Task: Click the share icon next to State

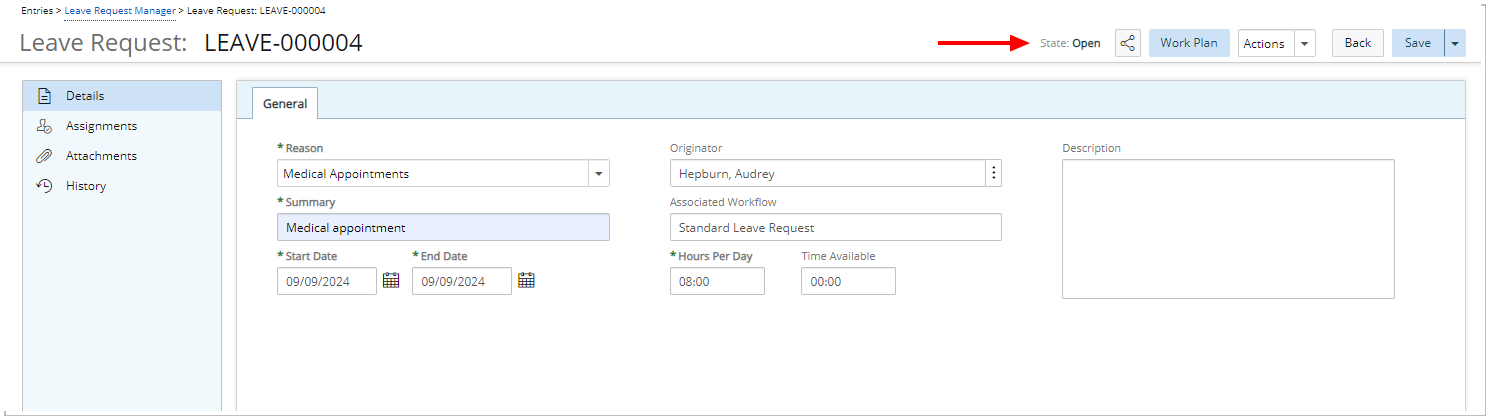Action: 1127,43
